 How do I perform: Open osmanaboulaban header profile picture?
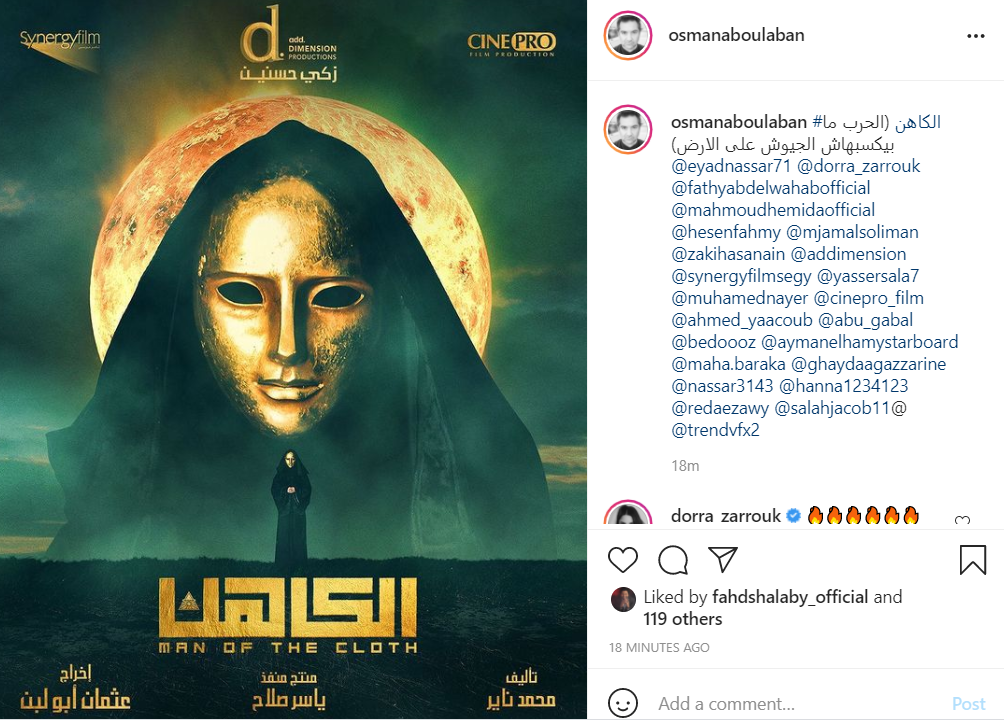(628, 35)
